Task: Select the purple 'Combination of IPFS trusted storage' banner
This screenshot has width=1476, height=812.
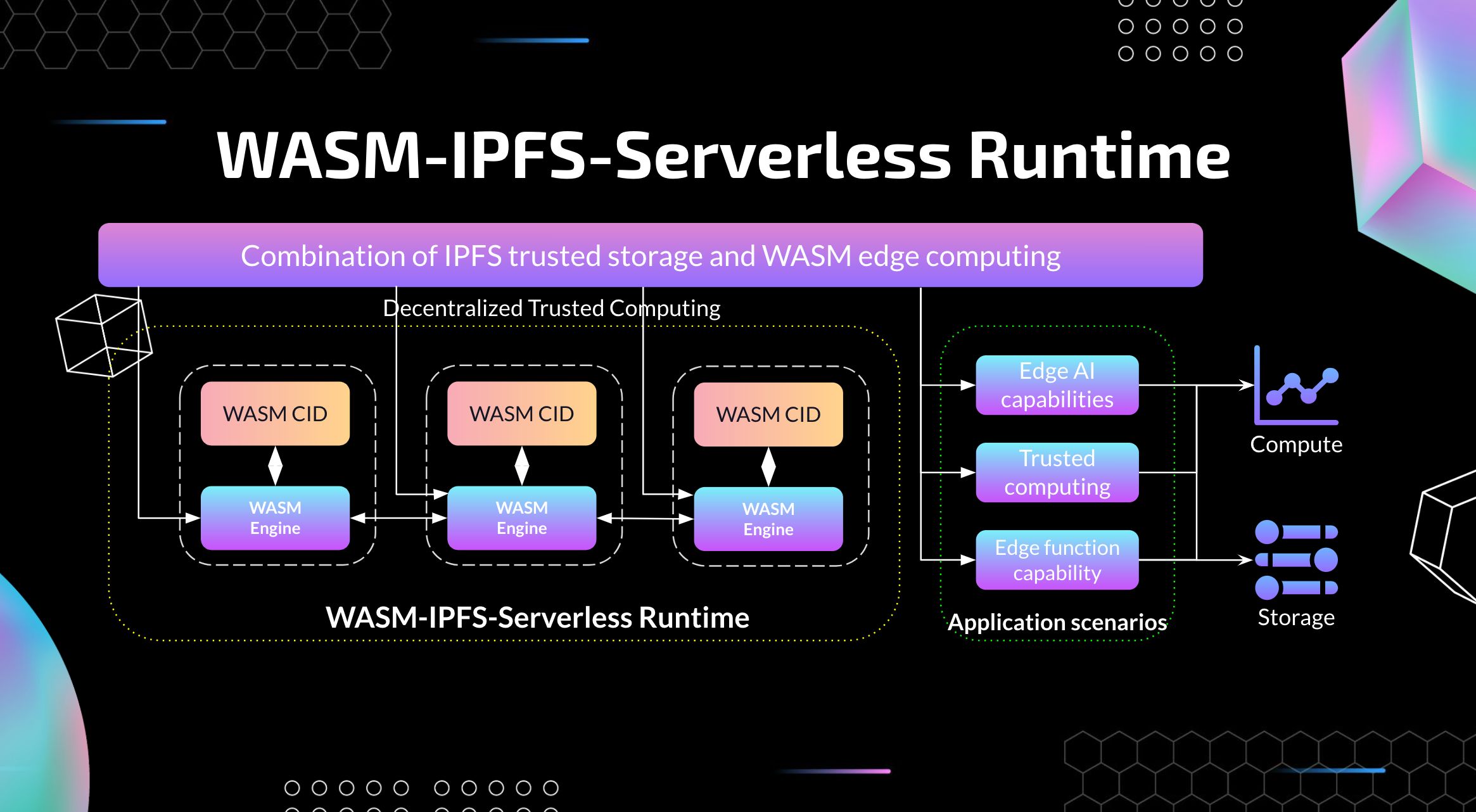Action: [651, 255]
